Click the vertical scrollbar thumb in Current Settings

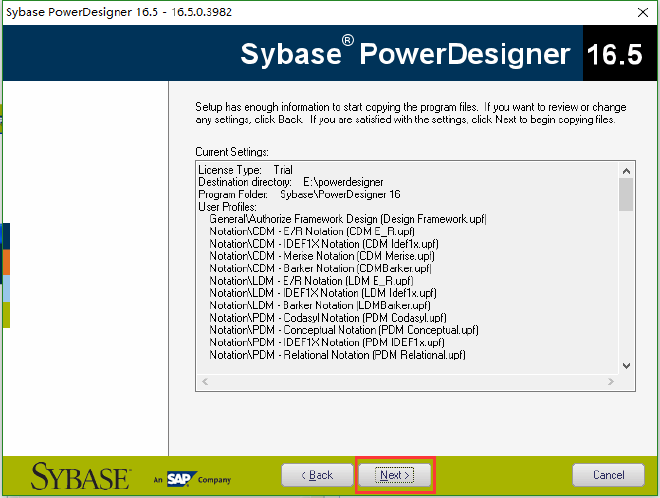(626, 194)
